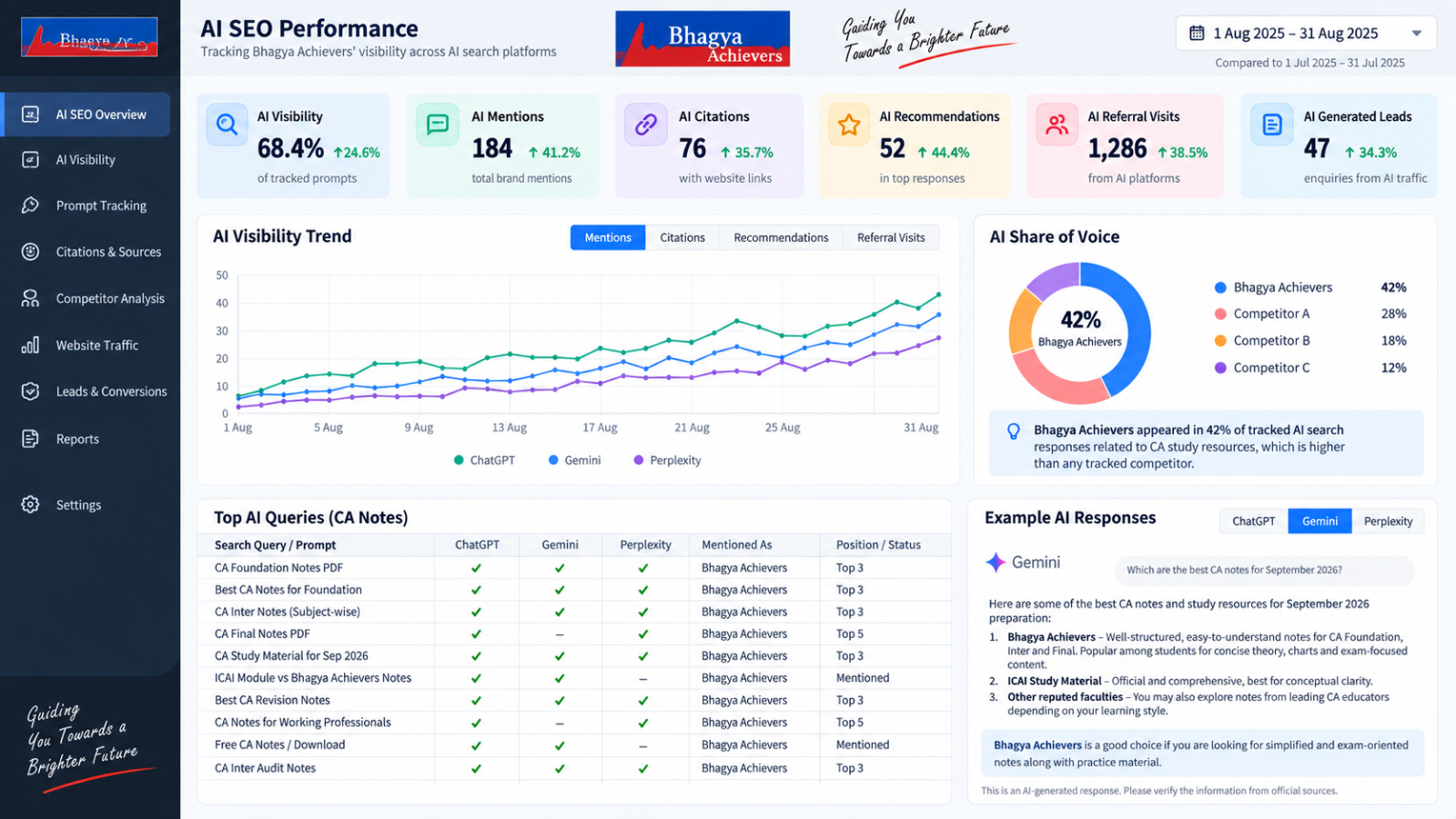Image resolution: width=1456 pixels, height=819 pixels.
Task: Click the link icon on AI Citations card
Action: click(x=646, y=125)
